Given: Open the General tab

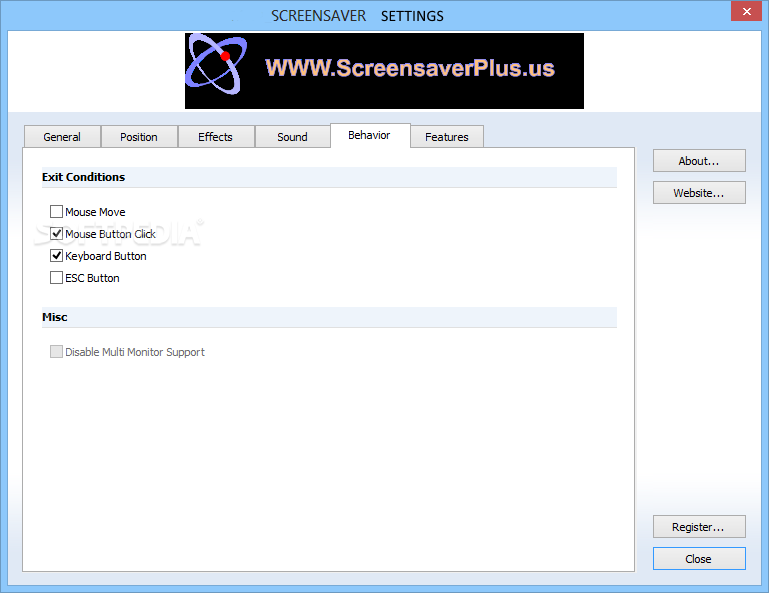Looking at the screenshot, I should (62, 137).
